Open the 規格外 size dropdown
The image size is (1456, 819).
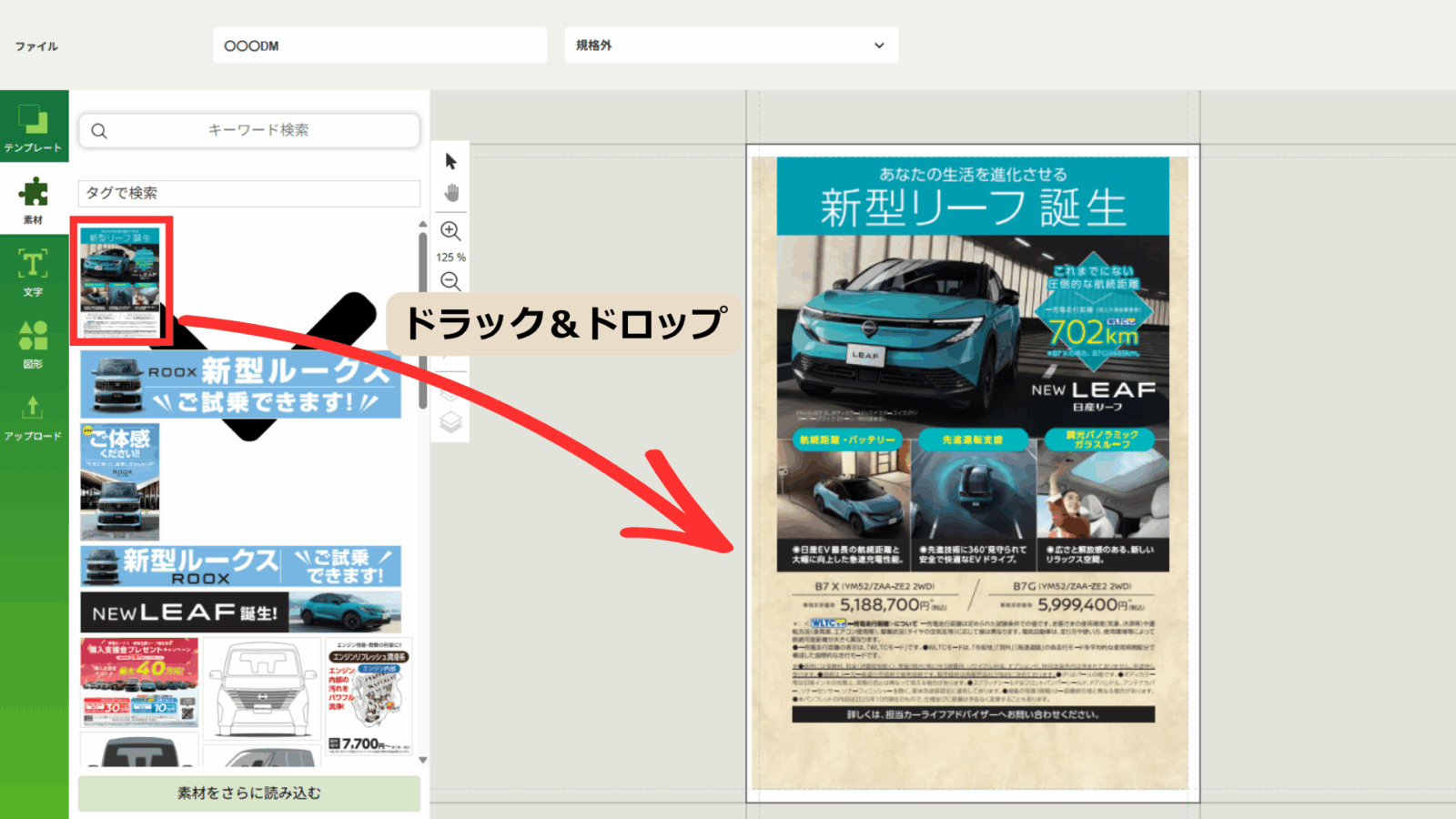[731, 45]
